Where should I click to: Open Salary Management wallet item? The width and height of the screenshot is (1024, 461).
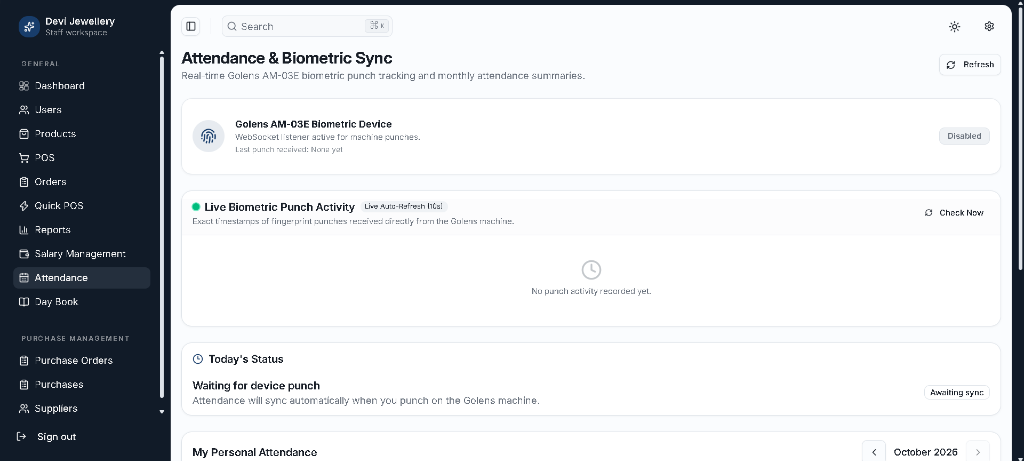[82, 253]
